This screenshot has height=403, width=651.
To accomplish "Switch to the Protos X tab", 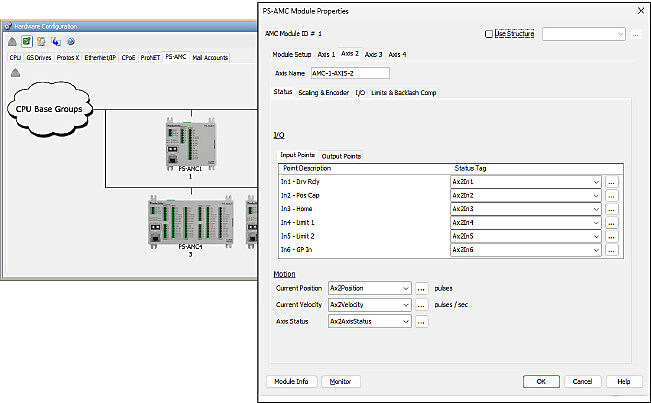I will coord(68,58).
